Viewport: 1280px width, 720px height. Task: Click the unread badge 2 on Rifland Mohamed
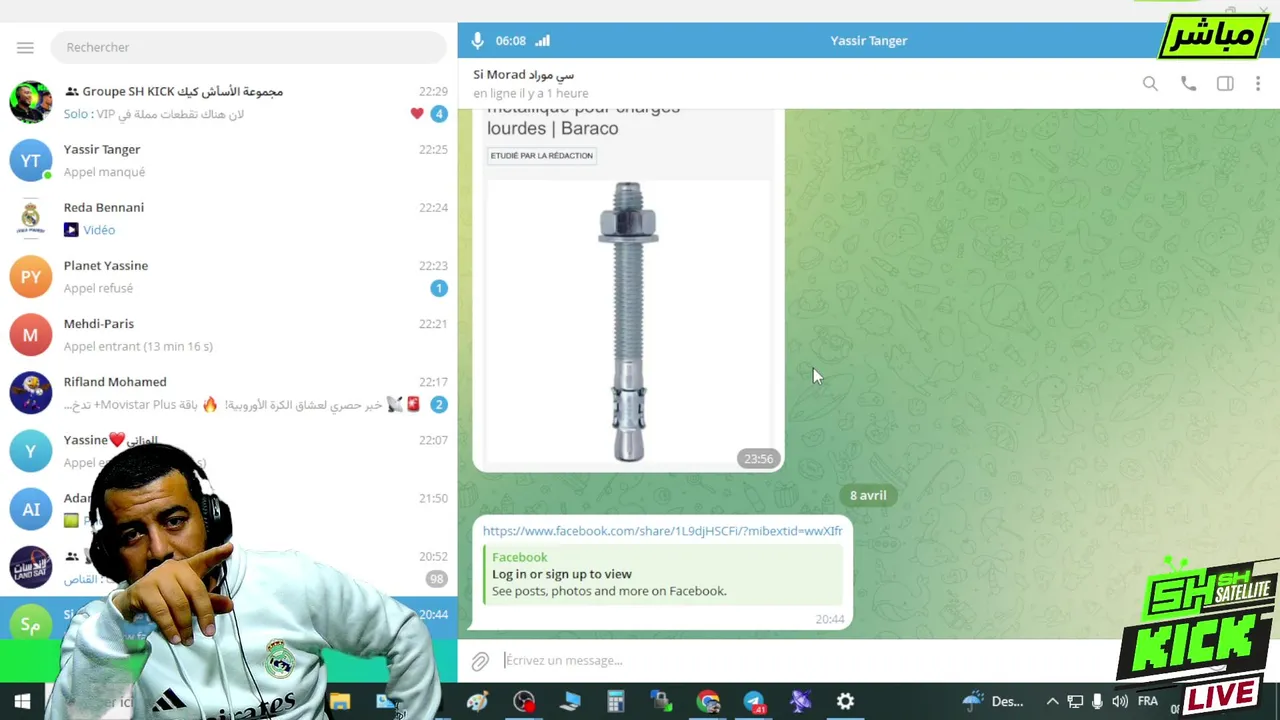438,404
